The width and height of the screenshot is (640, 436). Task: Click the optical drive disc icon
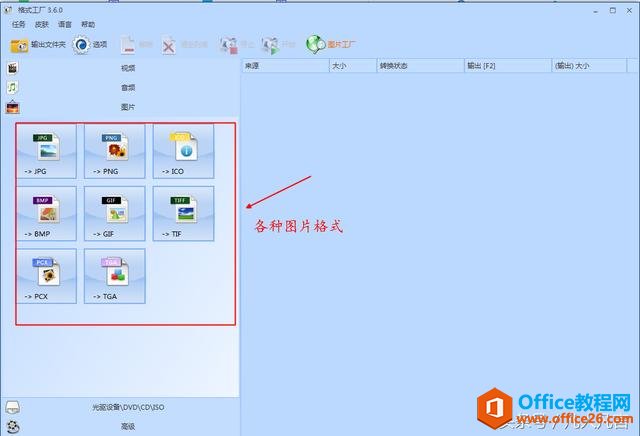13,407
